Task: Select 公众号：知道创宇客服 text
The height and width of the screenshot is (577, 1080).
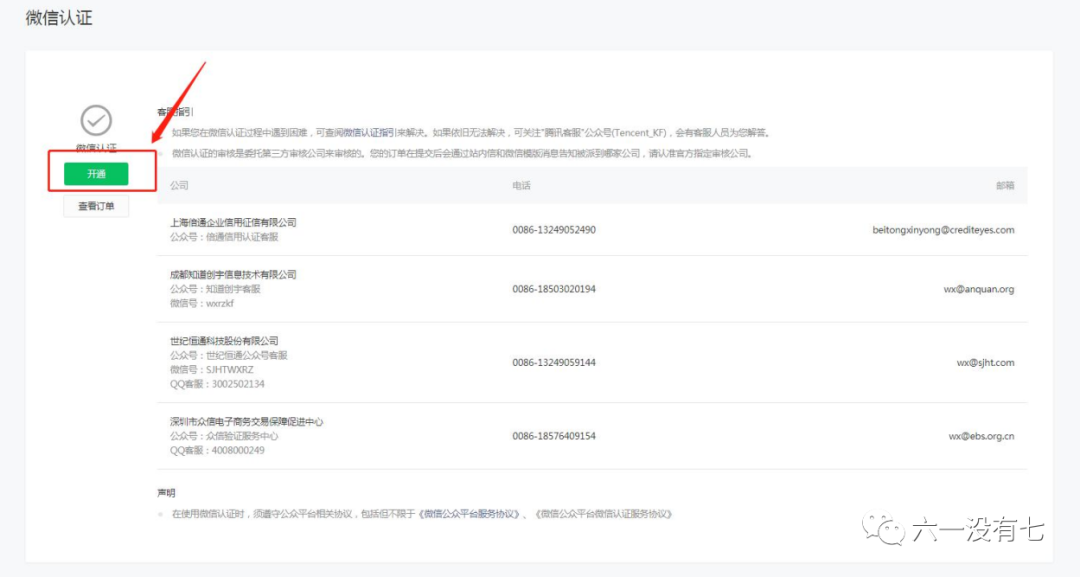Action: click(215, 289)
